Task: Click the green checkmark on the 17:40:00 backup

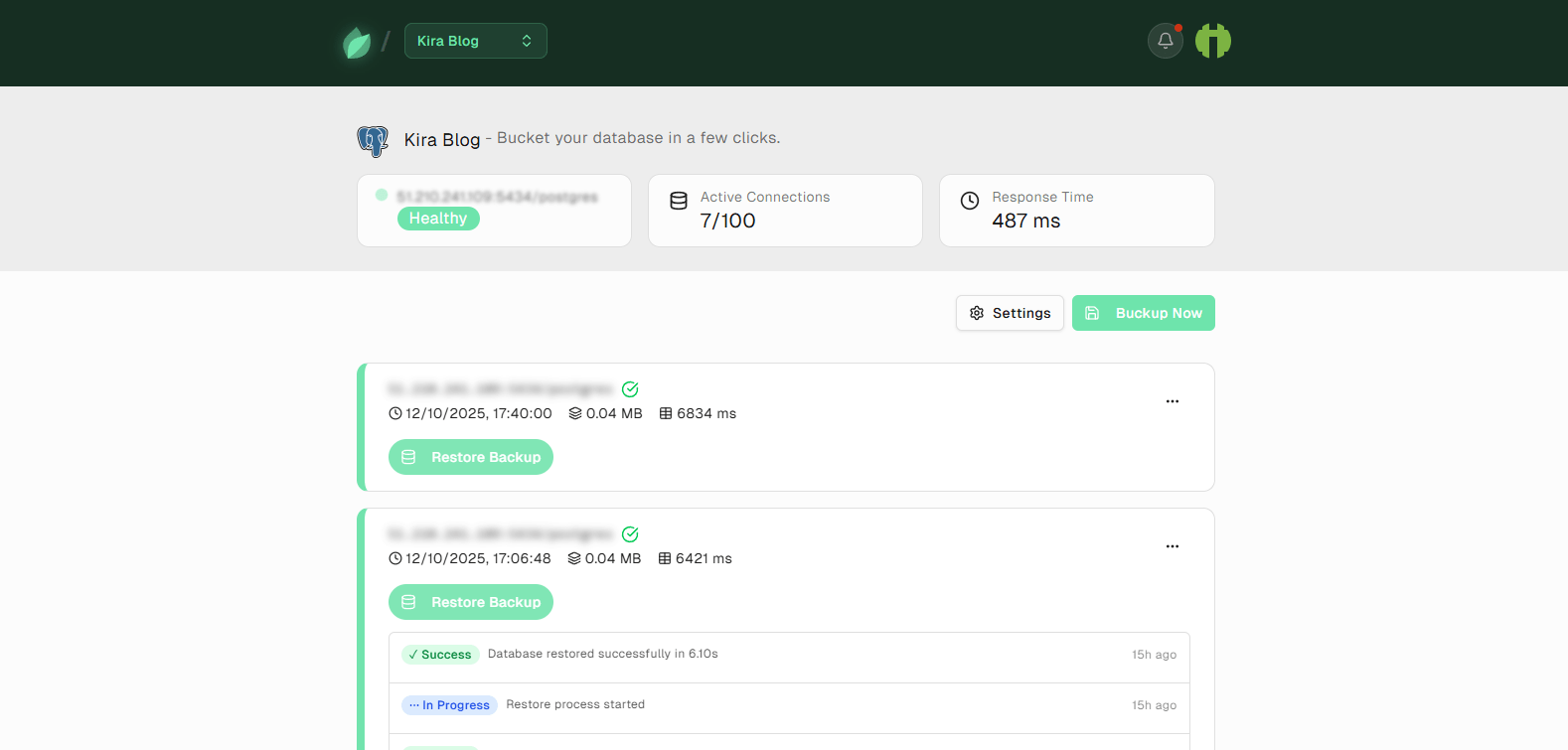Action: [630, 389]
